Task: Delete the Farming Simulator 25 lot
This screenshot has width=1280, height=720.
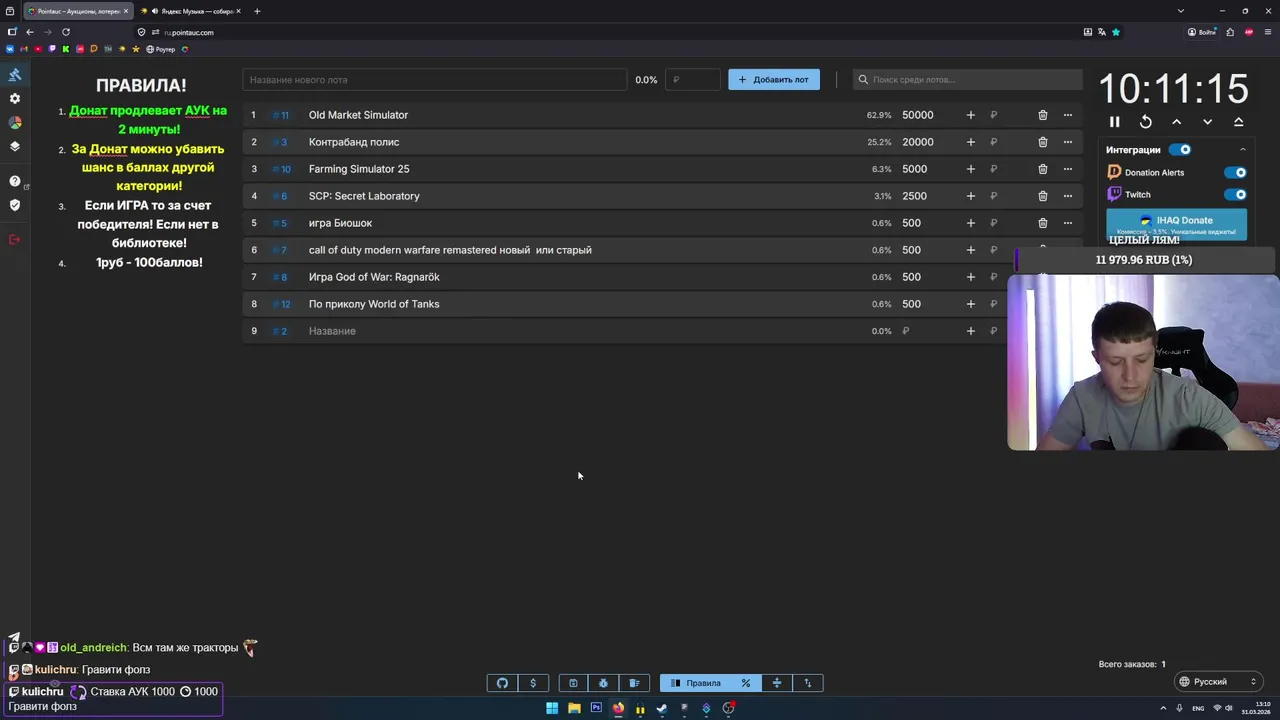Action: click(1043, 169)
